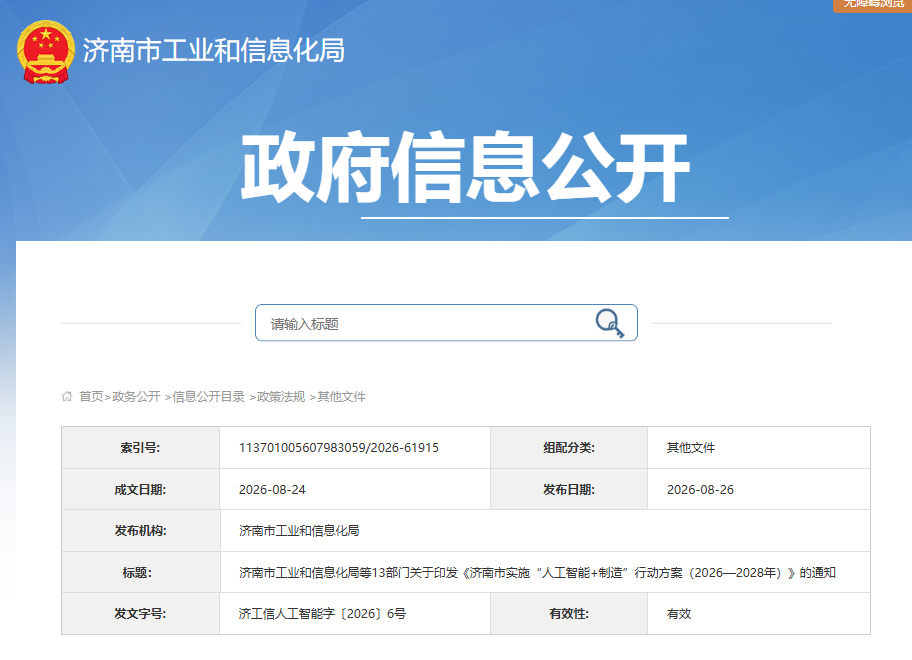Open the 其他文件 breadcrumb link
The height and width of the screenshot is (660, 912).
pyautogui.click(x=341, y=397)
